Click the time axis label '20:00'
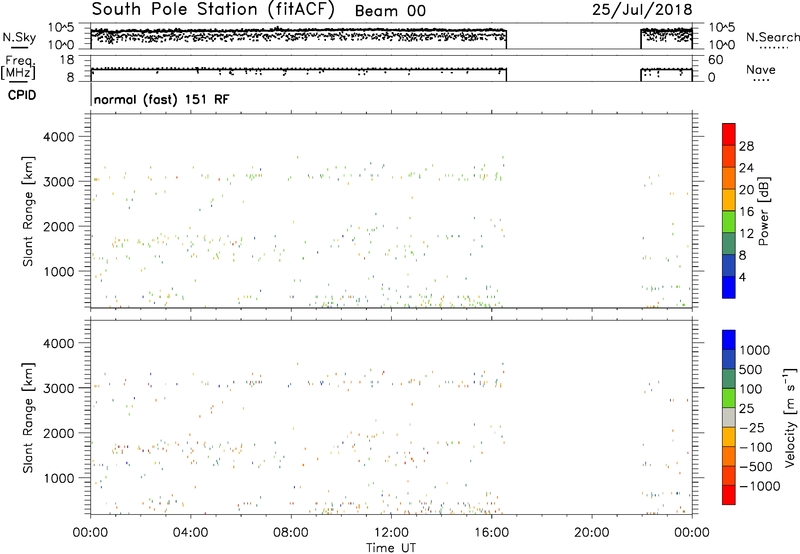Viewport: 800px width, 554px height. pyautogui.click(x=591, y=533)
